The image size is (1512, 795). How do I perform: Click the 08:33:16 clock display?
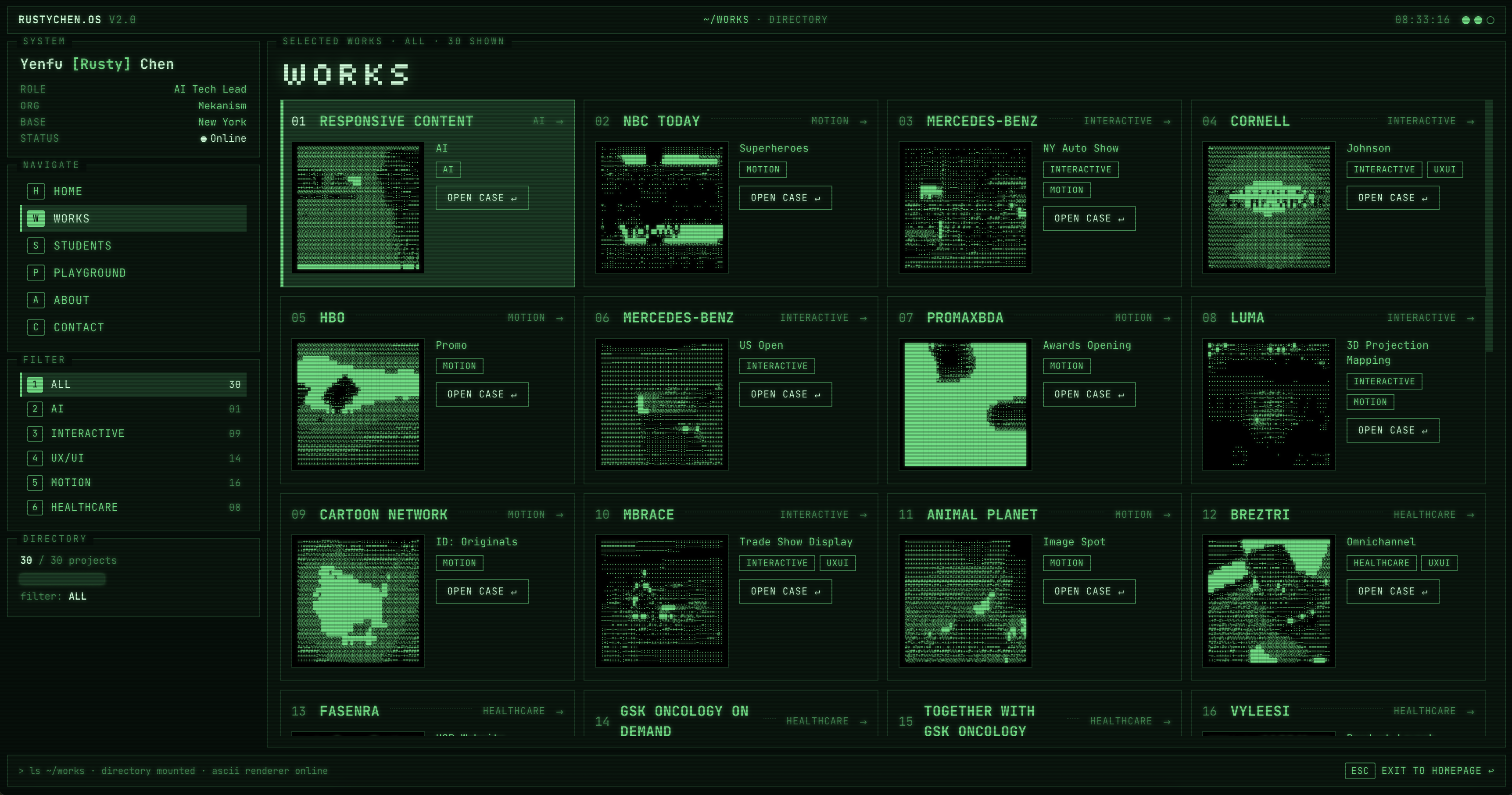pos(1422,19)
